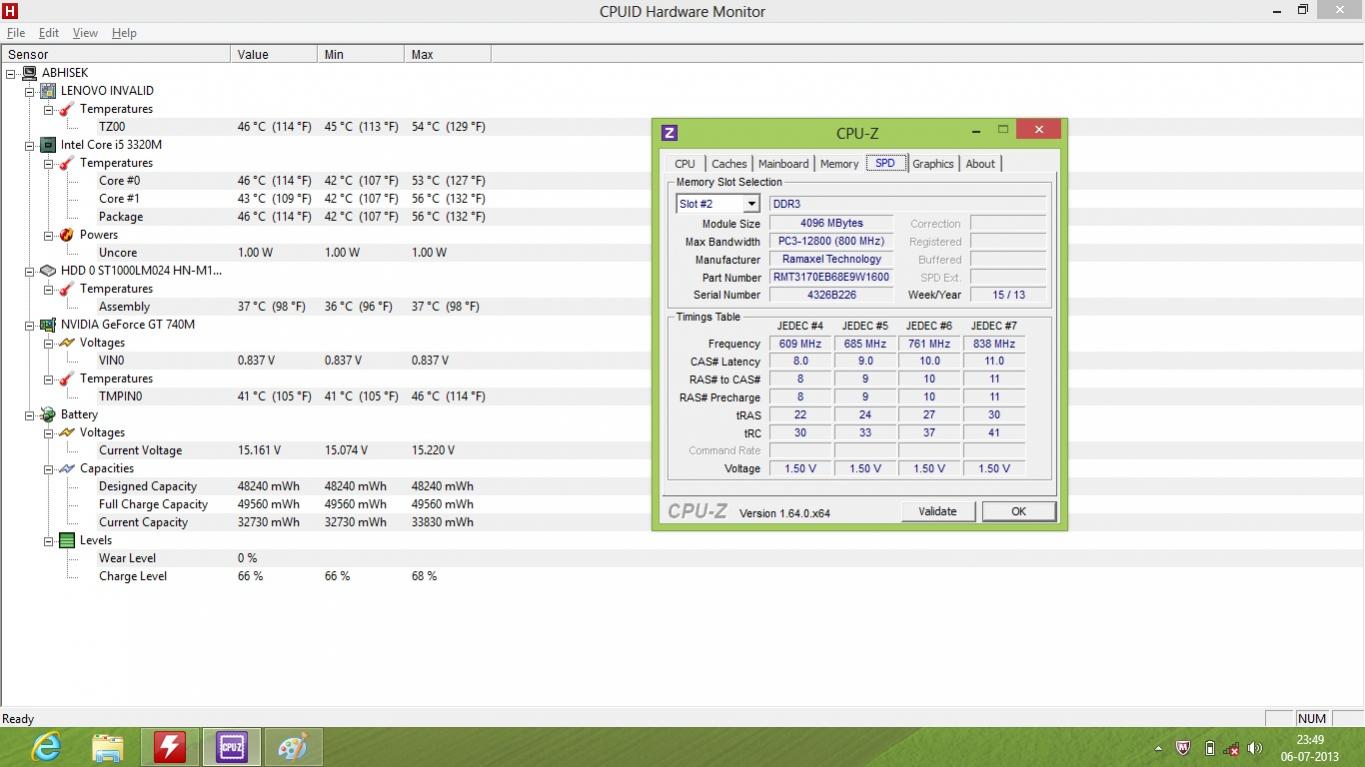
Task: Click the battery Levels green icon
Action: [67, 541]
